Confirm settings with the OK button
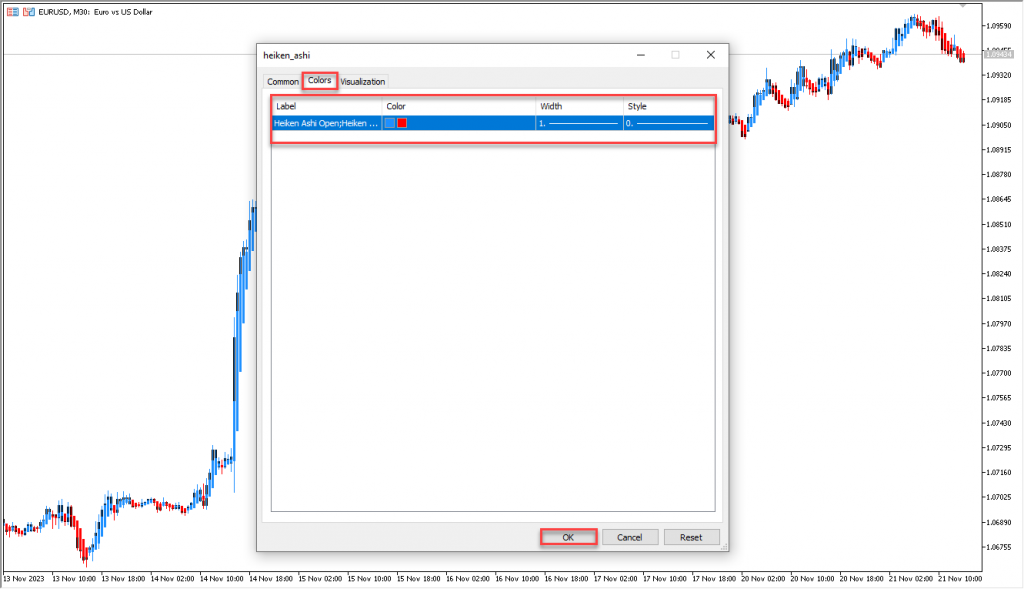This screenshot has width=1024, height=589. coord(568,537)
